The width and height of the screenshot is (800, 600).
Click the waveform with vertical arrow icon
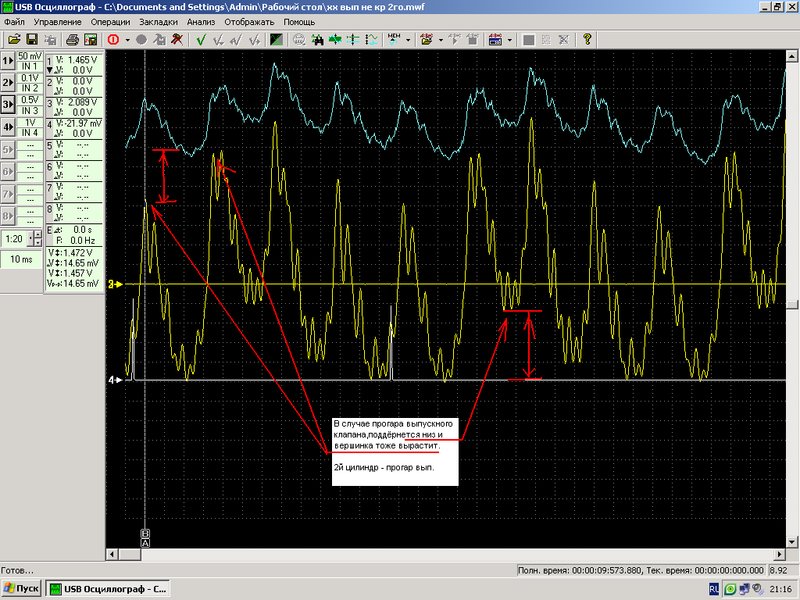(x=371, y=39)
